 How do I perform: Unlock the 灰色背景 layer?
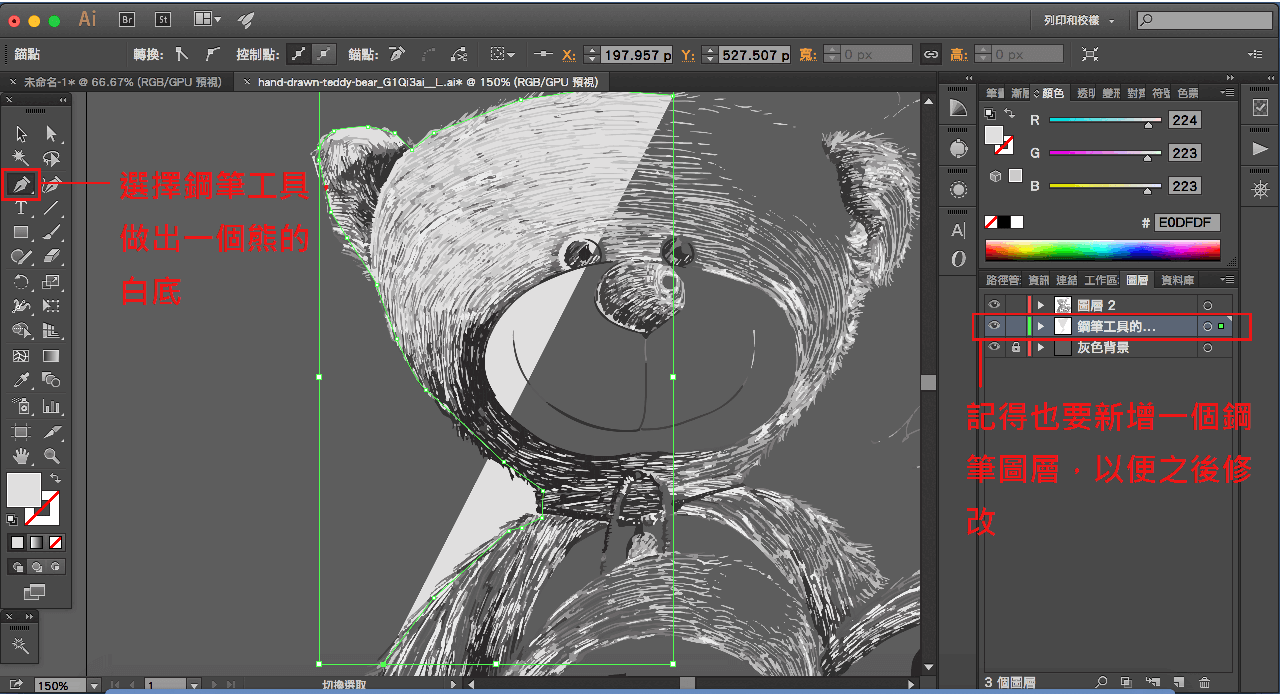(x=1016, y=348)
